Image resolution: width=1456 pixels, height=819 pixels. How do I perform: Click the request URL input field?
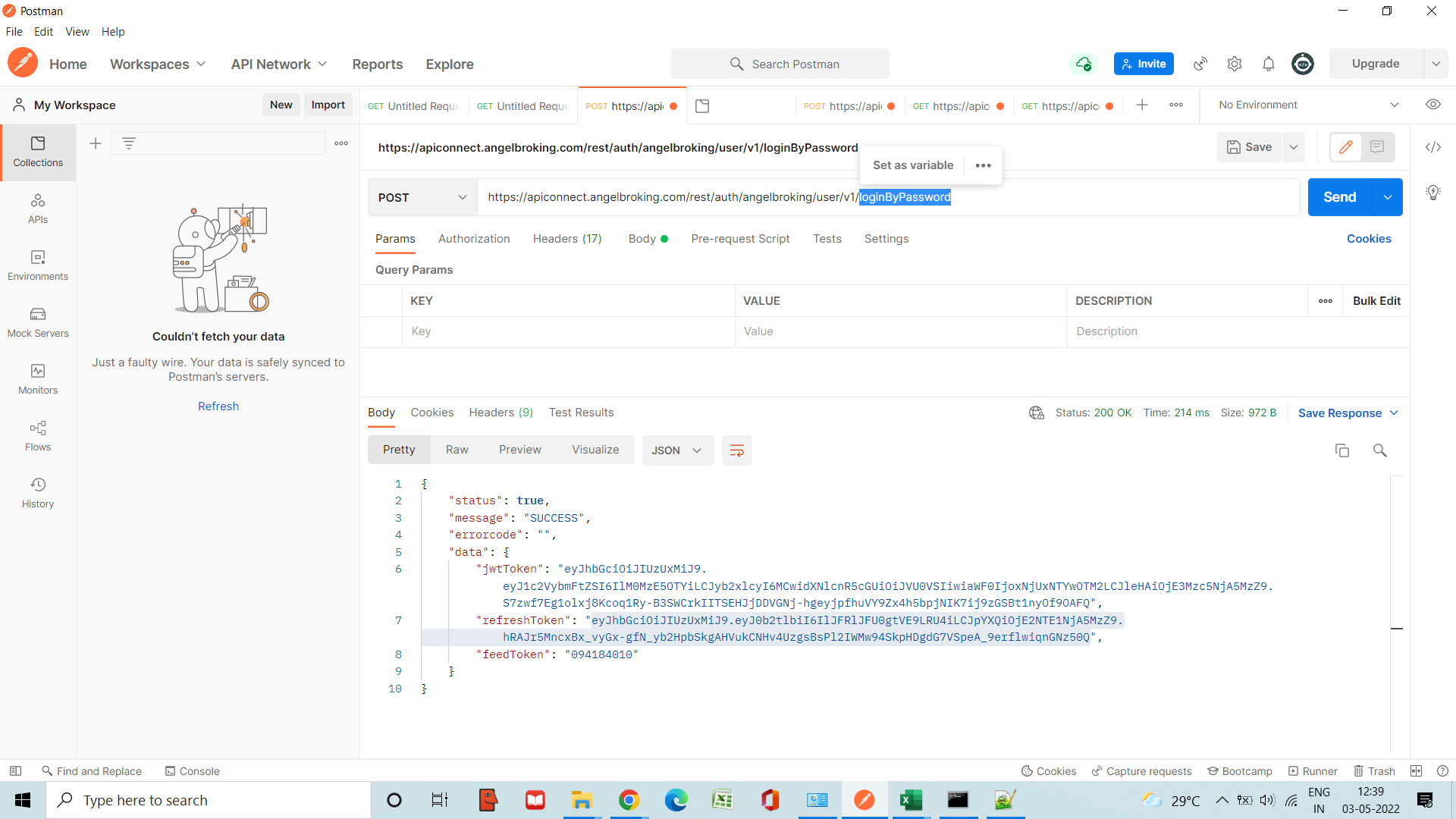click(x=889, y=197)
